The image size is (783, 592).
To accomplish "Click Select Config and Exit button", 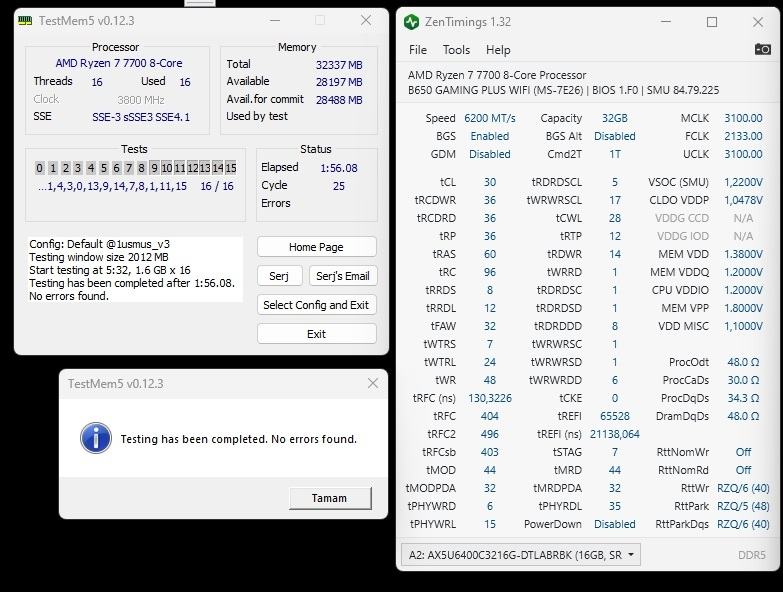I will point(317,305).
